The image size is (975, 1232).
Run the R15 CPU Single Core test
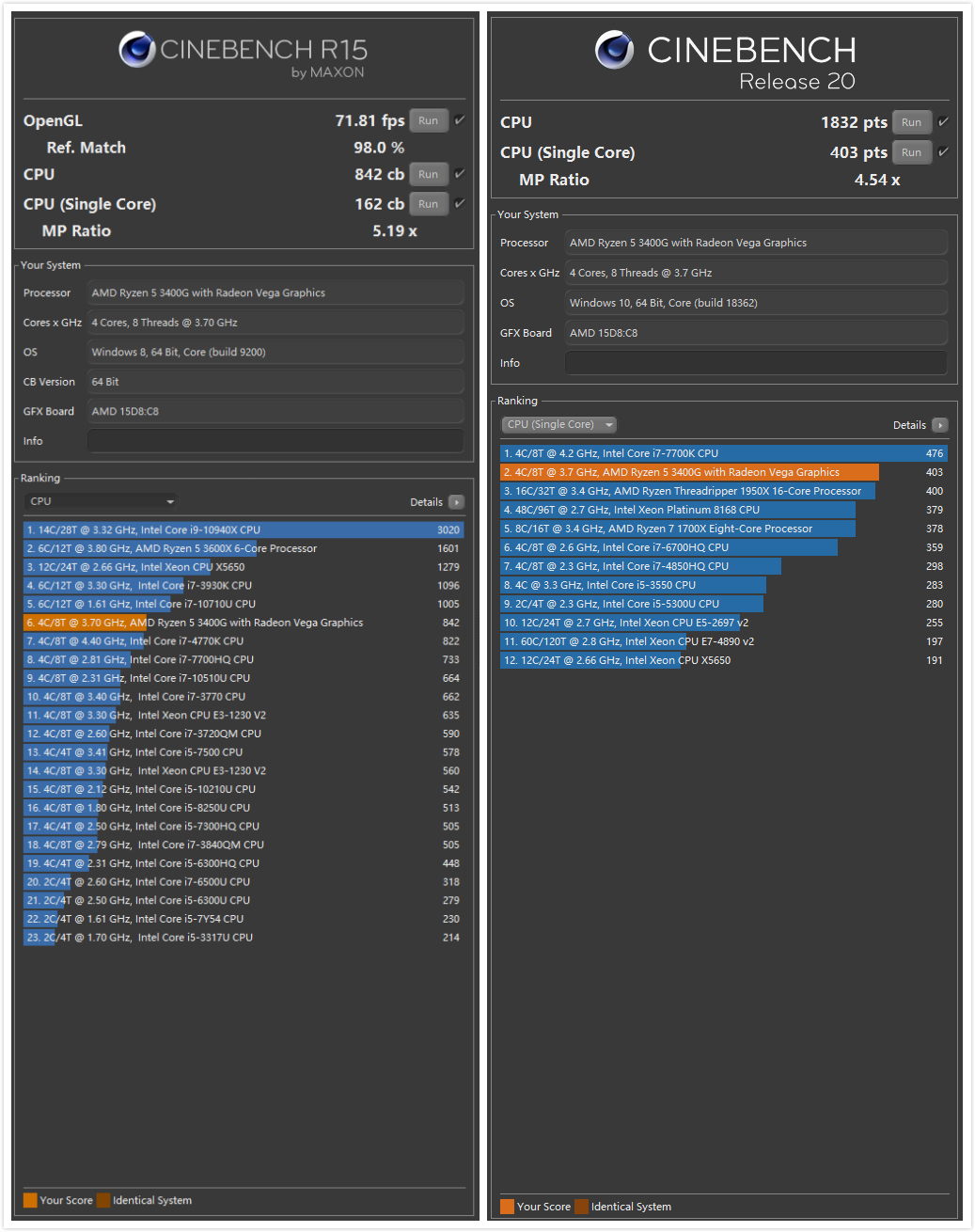pos(429,204)
